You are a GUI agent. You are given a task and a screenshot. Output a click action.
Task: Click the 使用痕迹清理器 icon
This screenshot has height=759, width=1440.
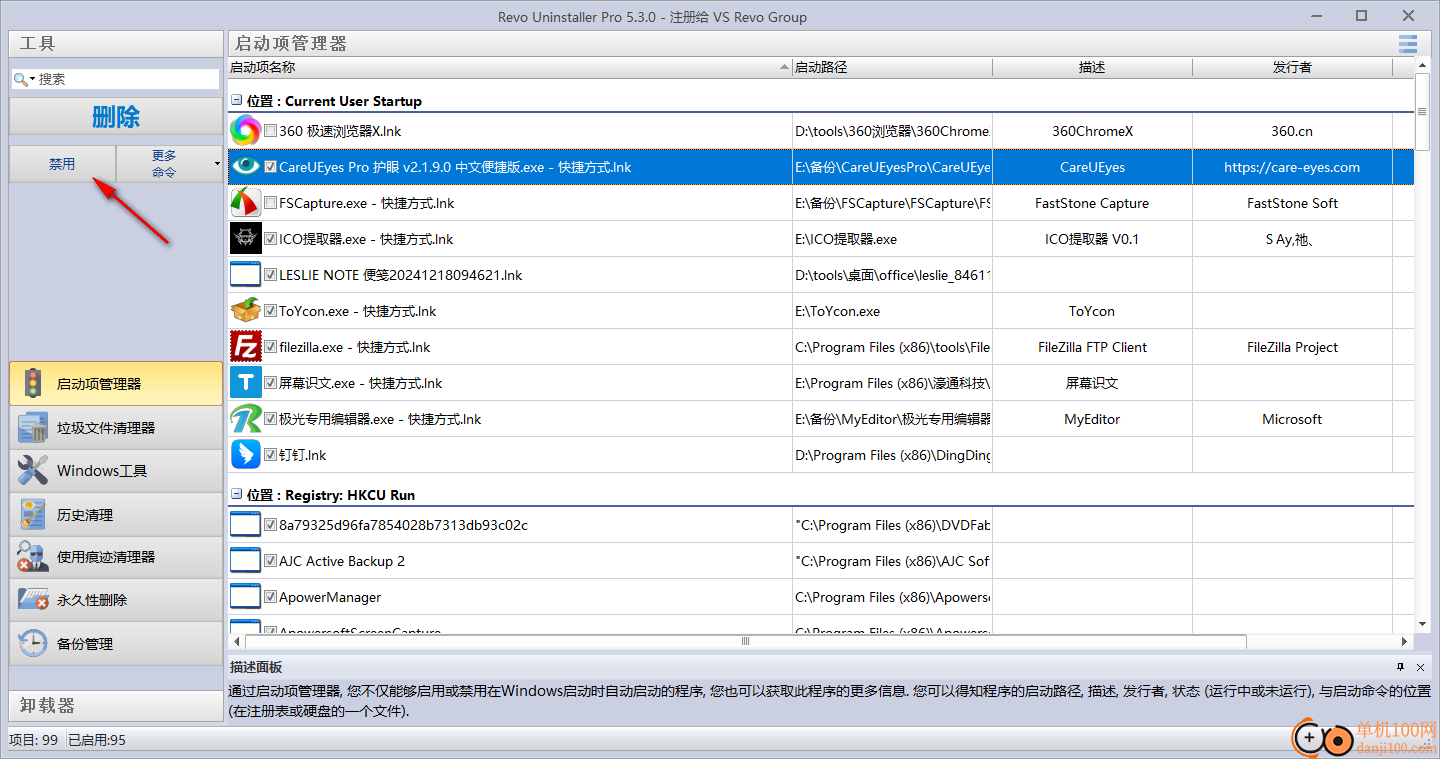tap(33, 557)
